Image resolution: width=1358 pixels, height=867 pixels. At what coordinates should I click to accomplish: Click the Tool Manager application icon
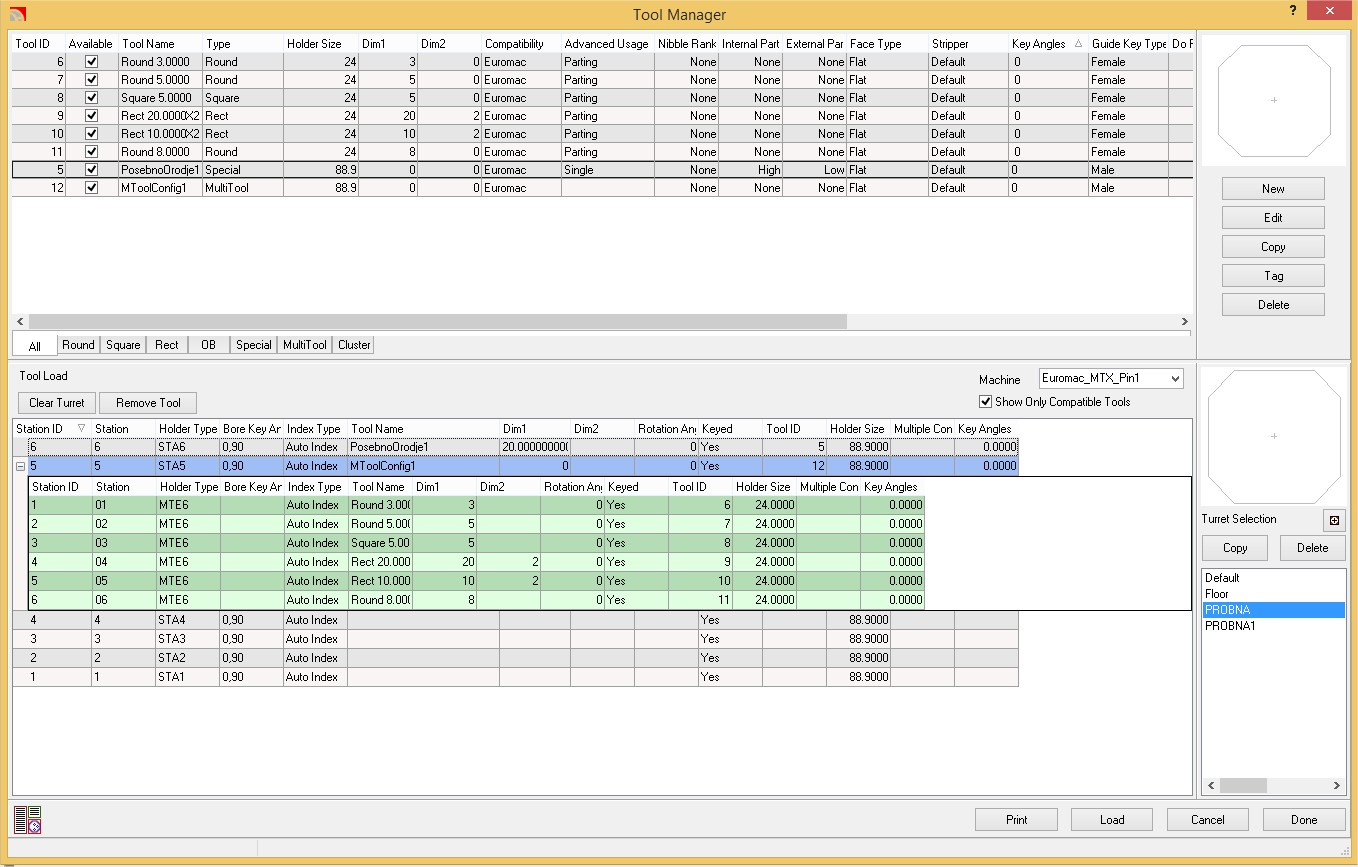click(x=17, y=14)
